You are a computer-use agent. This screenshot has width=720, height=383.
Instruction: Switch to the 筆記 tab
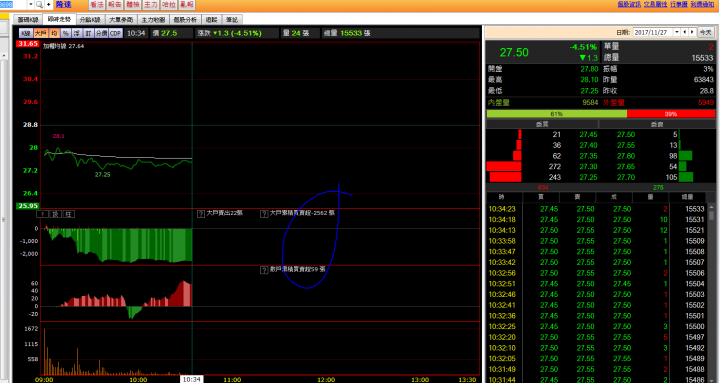click(x=232, y=20)
